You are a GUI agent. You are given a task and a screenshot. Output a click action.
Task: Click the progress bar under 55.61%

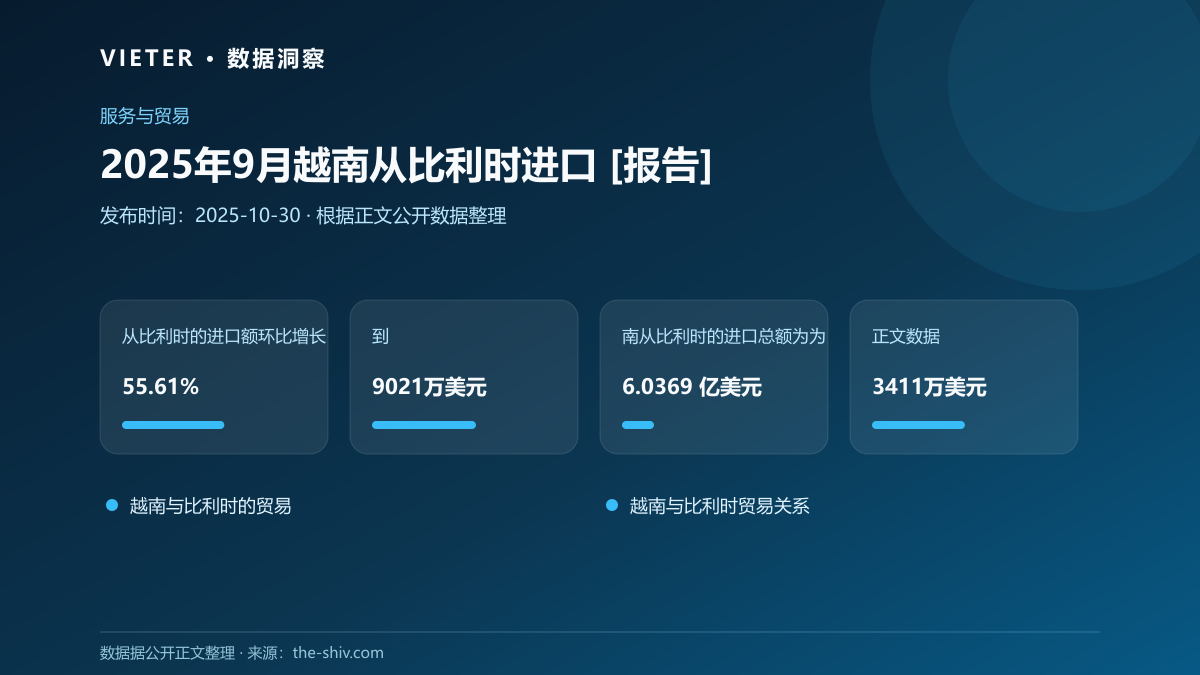(173, 425)
